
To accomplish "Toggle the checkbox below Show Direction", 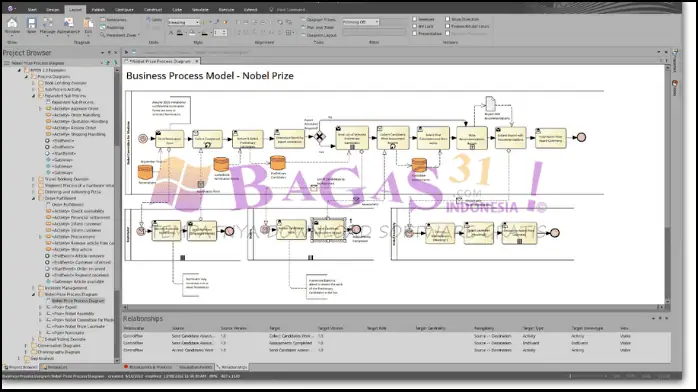I will (447, 26).
